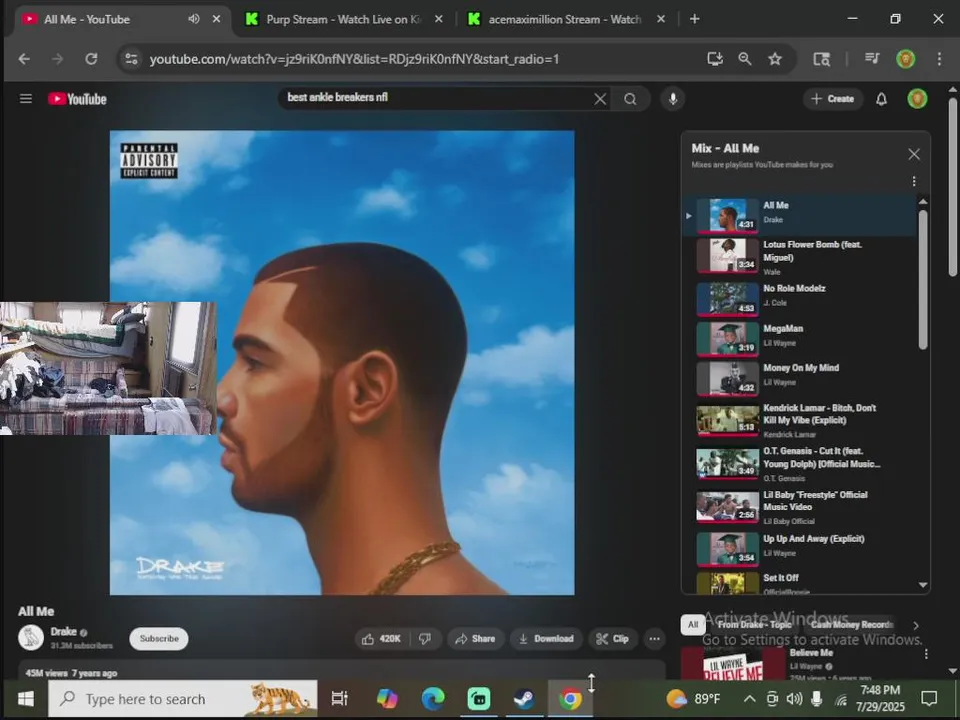960x720 pixels.
Task: Start voice search with the microphone
Action: pos(673,99)
